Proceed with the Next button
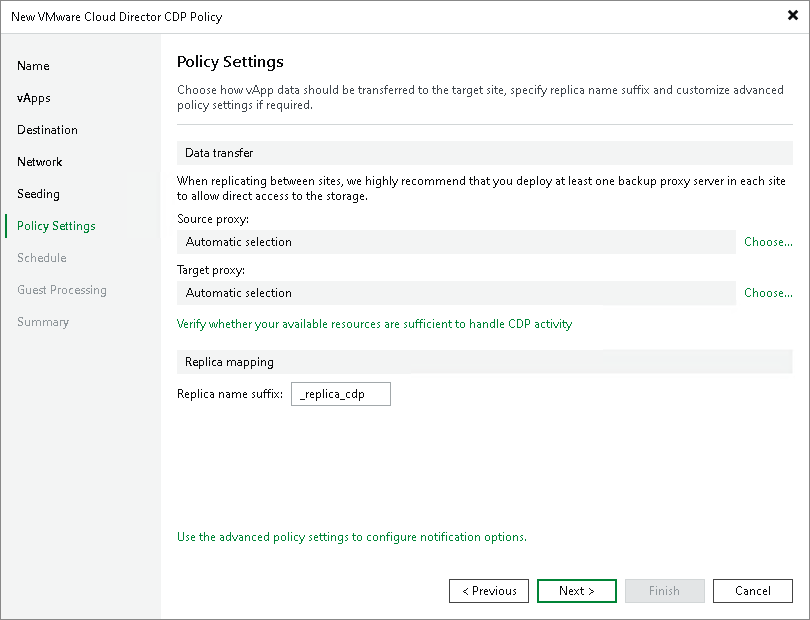The image size is (810, 620). (577, 591)
